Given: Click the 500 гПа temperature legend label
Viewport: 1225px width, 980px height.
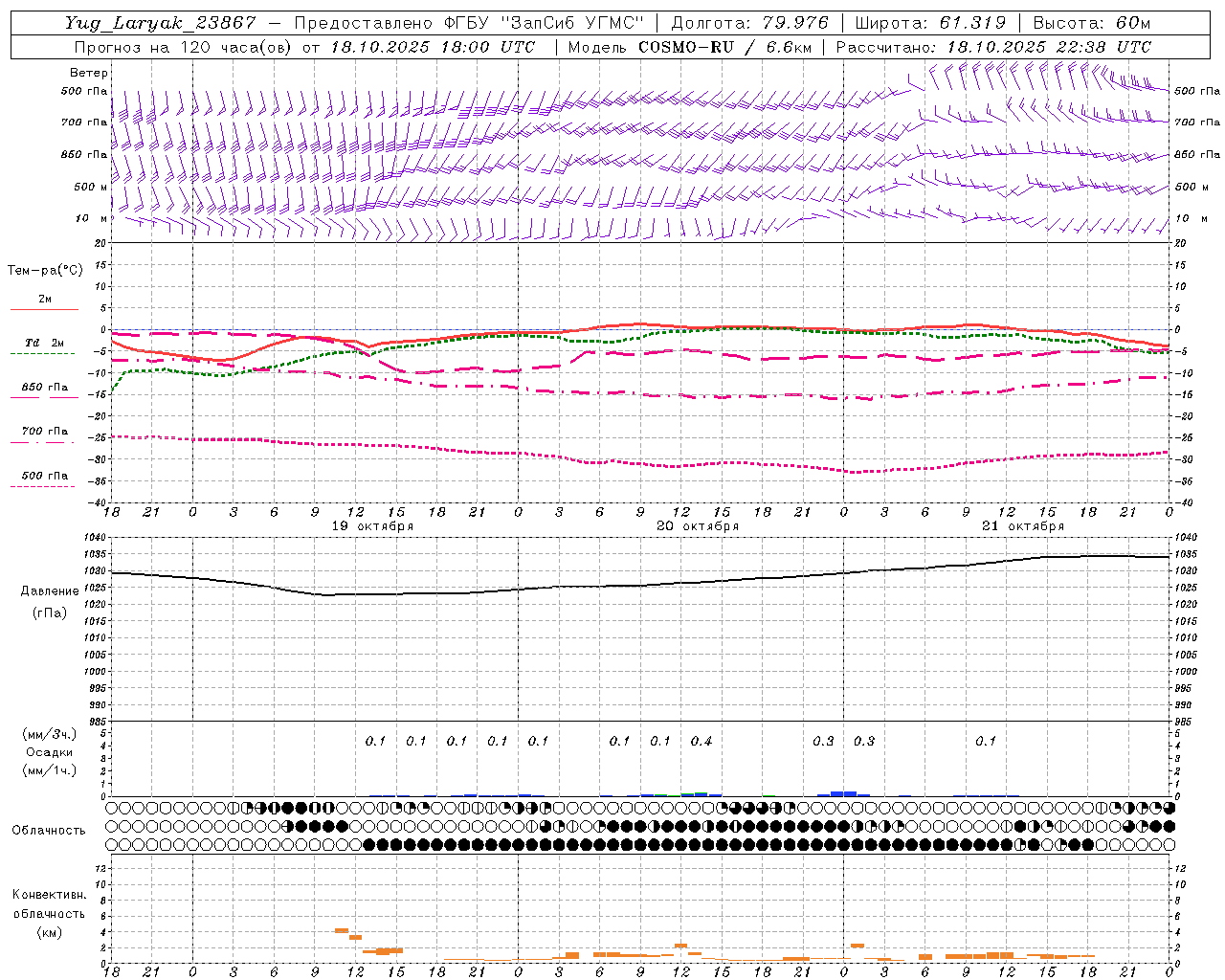Looking at the screenshot, I should pyautogui.click(x=44, y=476).
